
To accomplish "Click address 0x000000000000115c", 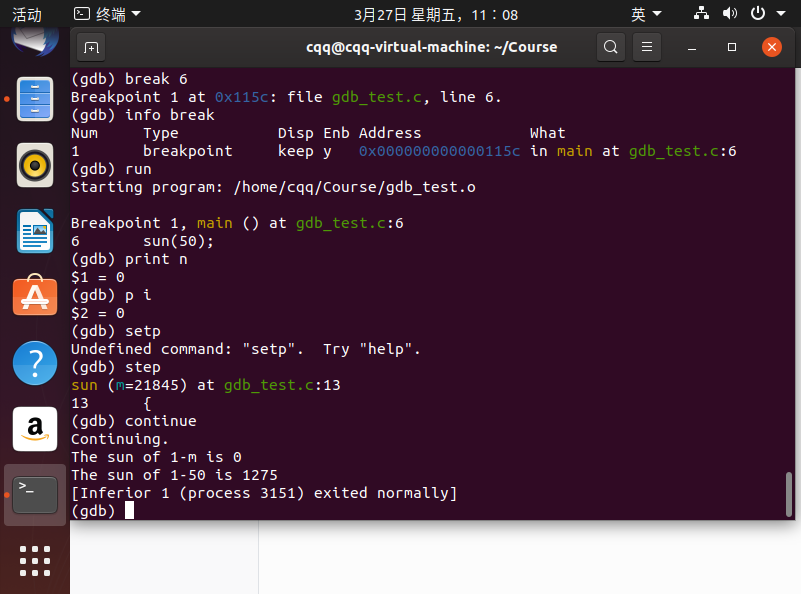I will (439, 151).
